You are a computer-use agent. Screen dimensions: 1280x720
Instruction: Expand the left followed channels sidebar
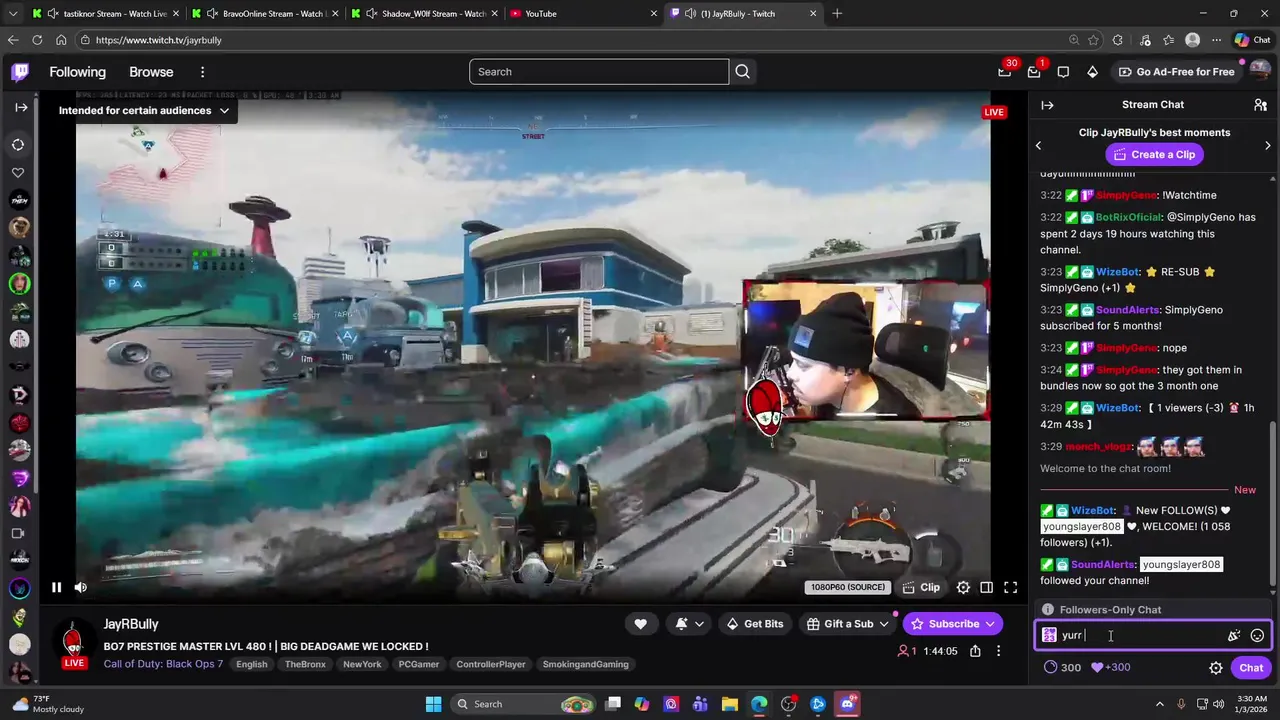(20, 107)
